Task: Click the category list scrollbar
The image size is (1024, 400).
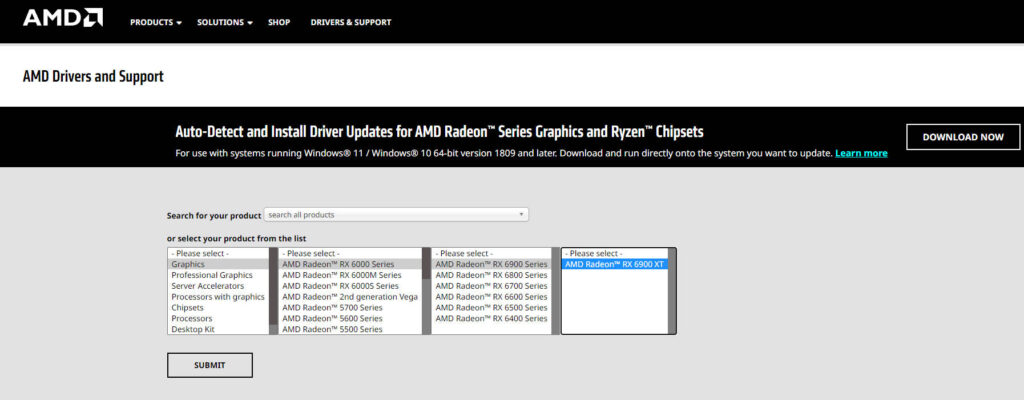Action: point(274,291)
